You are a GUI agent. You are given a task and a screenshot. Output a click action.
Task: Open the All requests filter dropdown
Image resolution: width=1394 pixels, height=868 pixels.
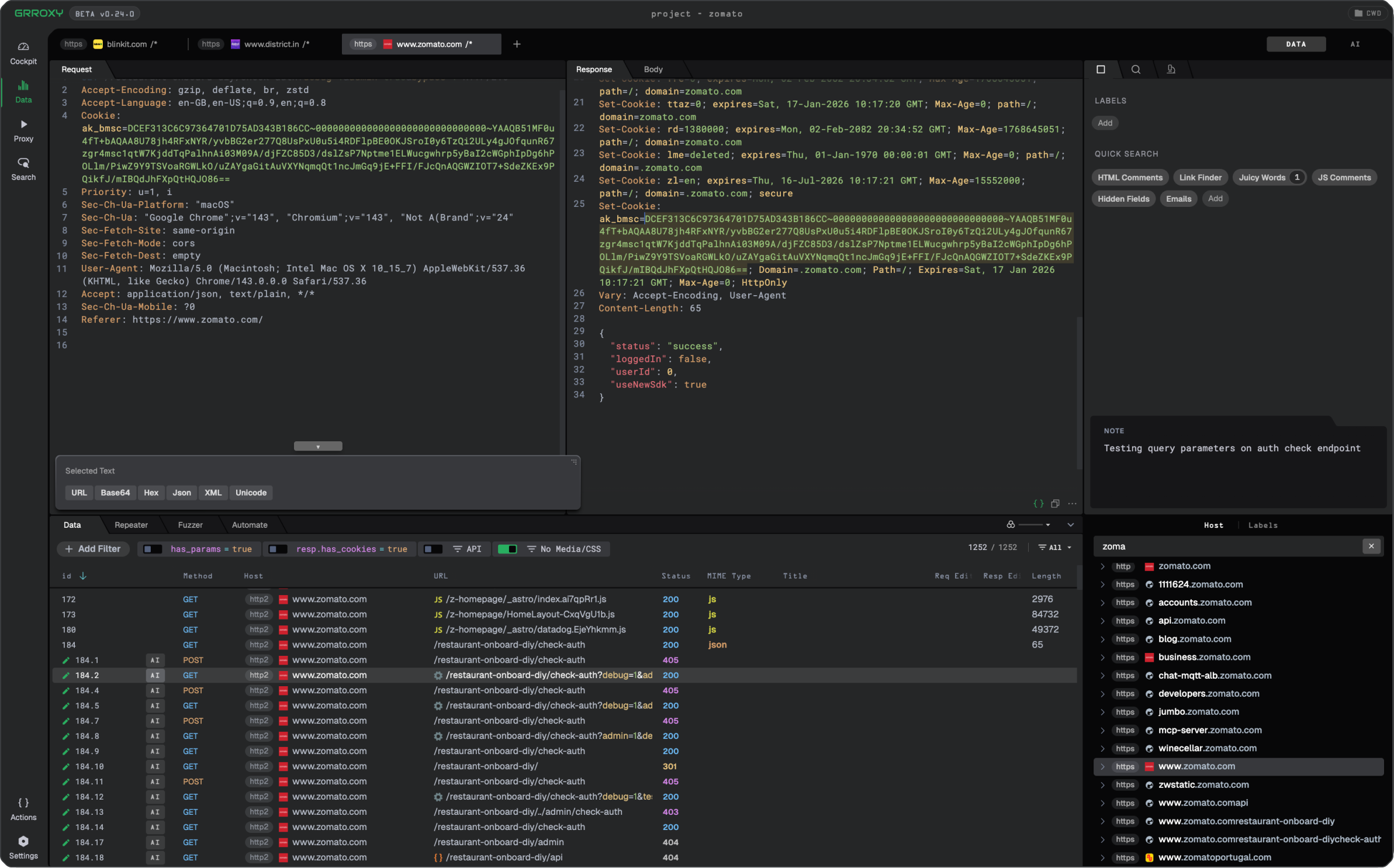pyautogui.click(x=1054, y=547)
